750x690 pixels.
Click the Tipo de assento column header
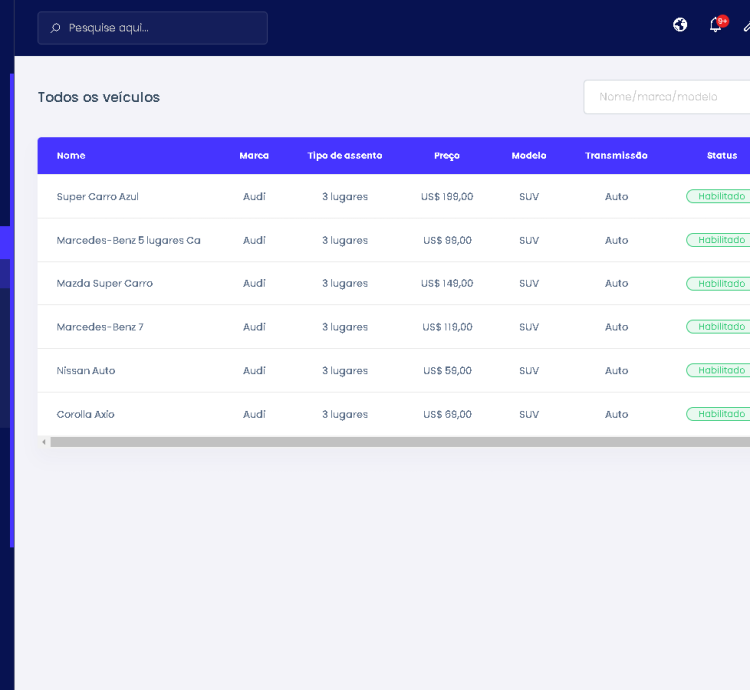coord(345,156)
